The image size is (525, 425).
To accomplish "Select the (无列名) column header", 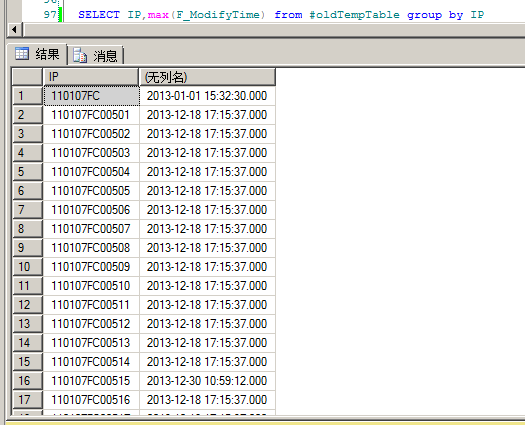I will (207, 77).
